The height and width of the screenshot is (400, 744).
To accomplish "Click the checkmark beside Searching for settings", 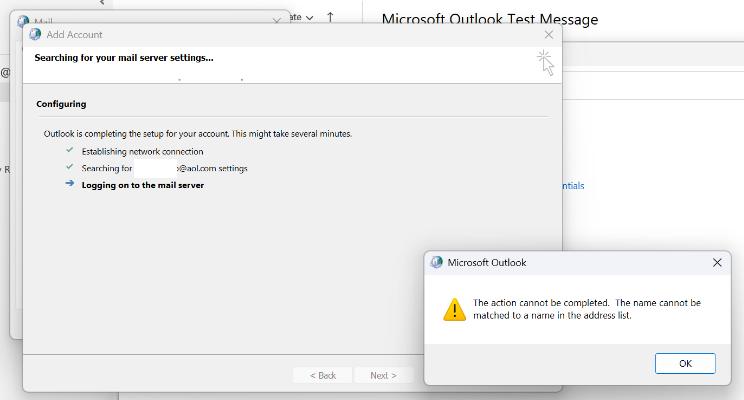I will [70, 167].
